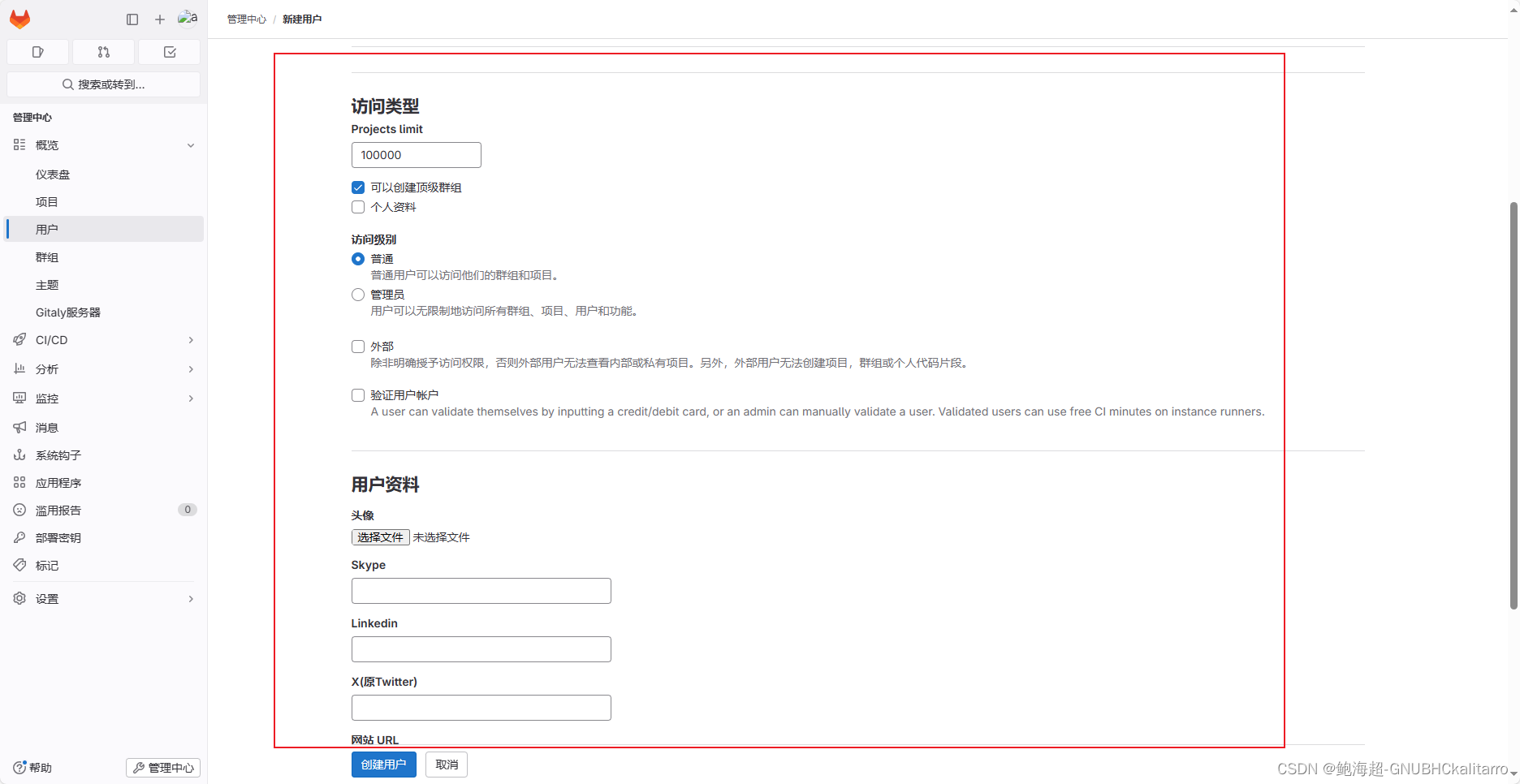
Task: Open merge requests shortcut icon
Action: (104, 52)
